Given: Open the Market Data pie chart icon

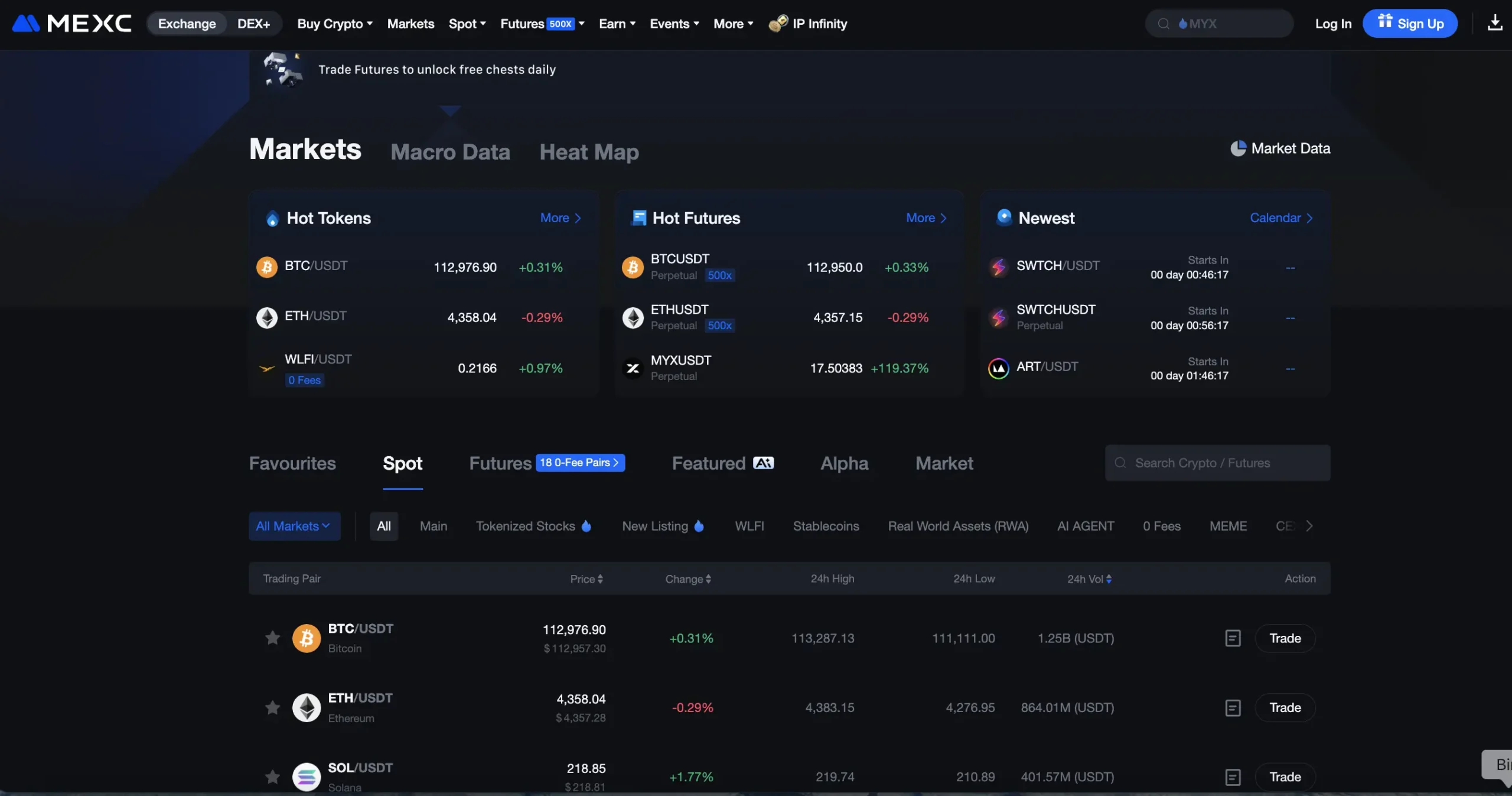Looking at the screenshot, I should point(1238,148).
